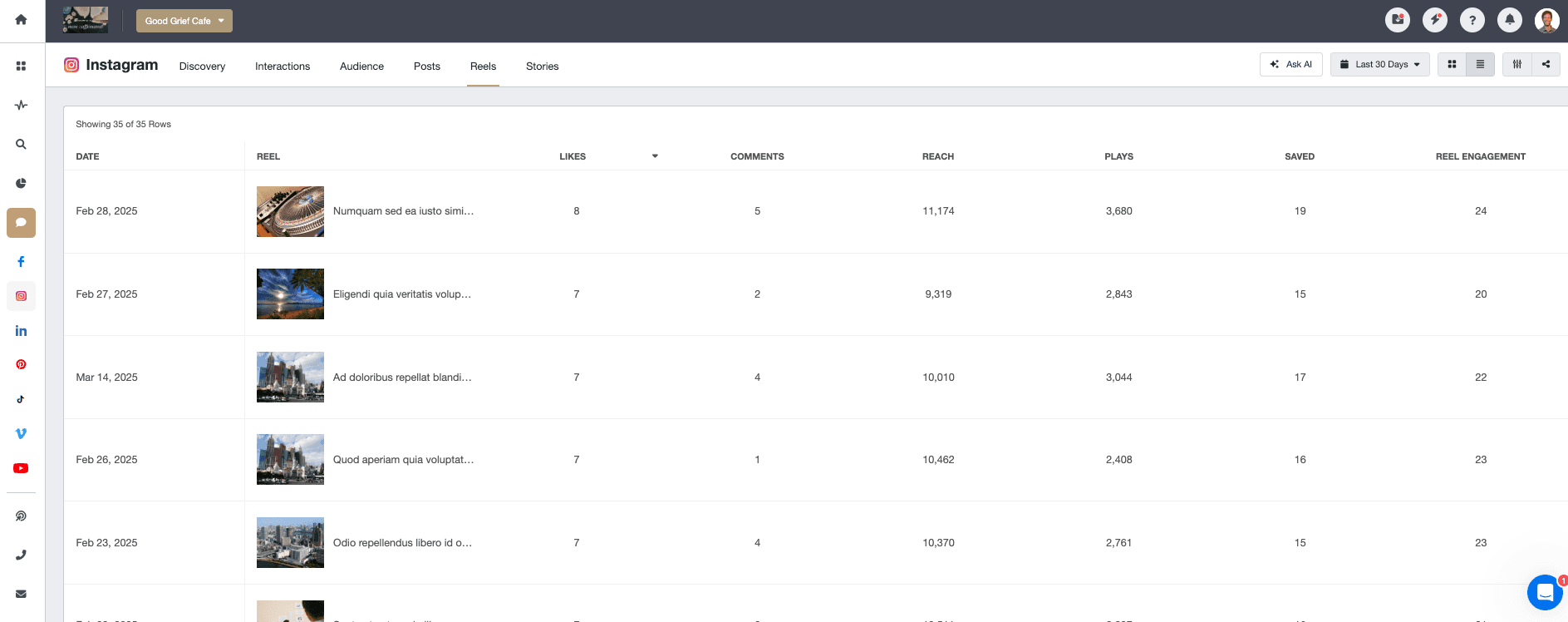1568x622 pixels.
Task: Click the Instagram page title
Action: (x=121, y=65)
